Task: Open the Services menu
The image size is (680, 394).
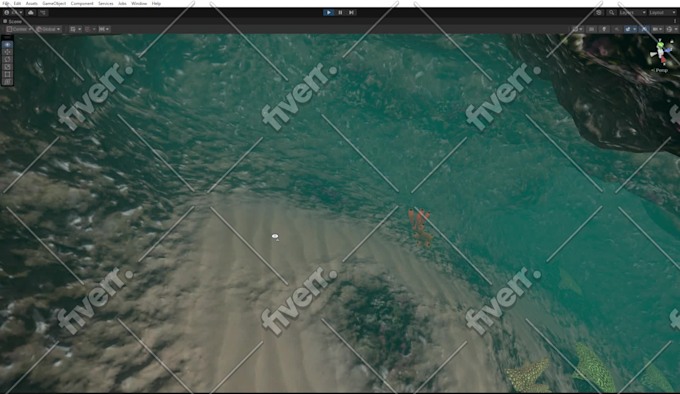Action: pos(105,3)
